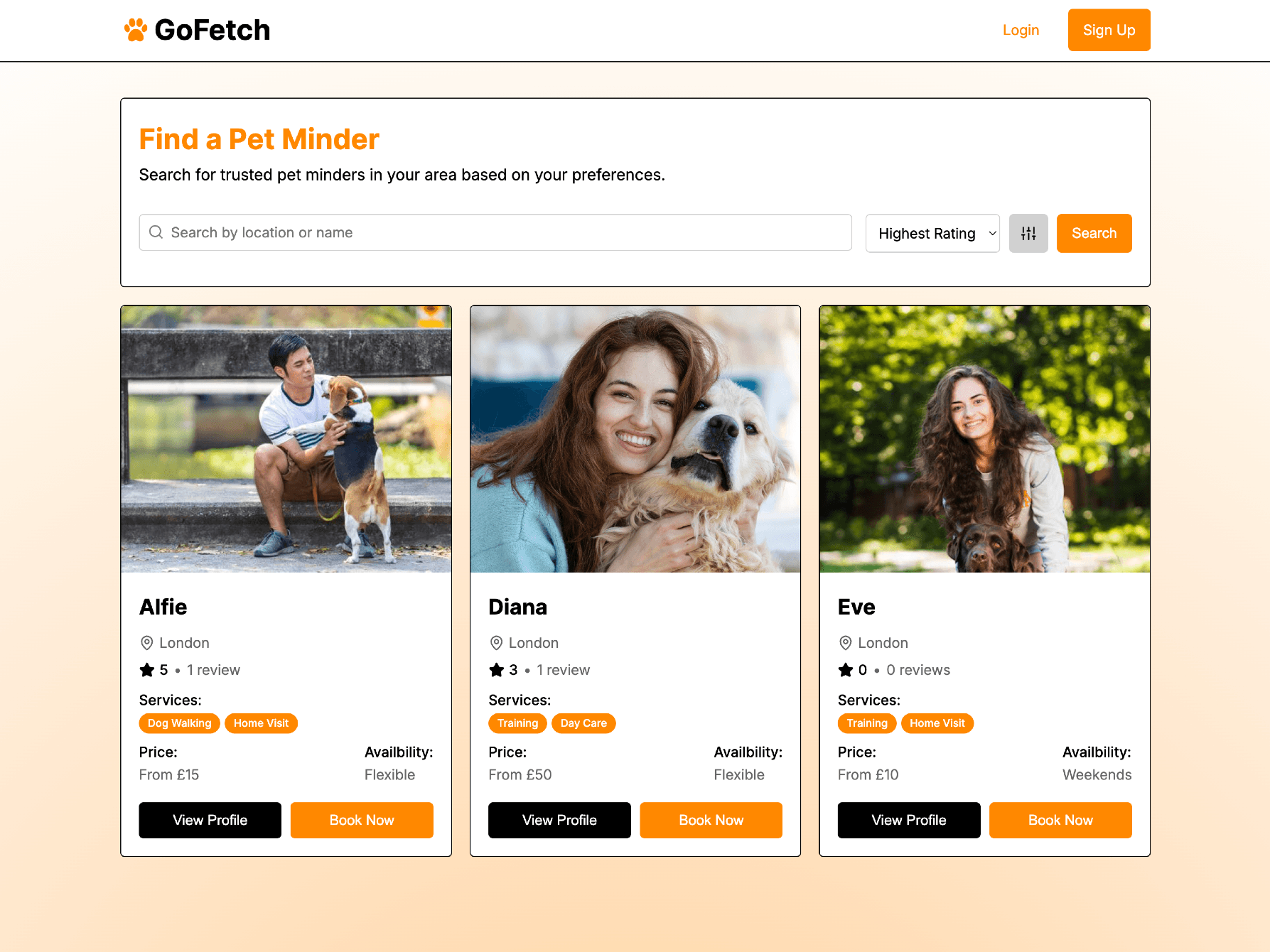
Task: Click the magnifier icon in search field
Action: coord(156,232)
